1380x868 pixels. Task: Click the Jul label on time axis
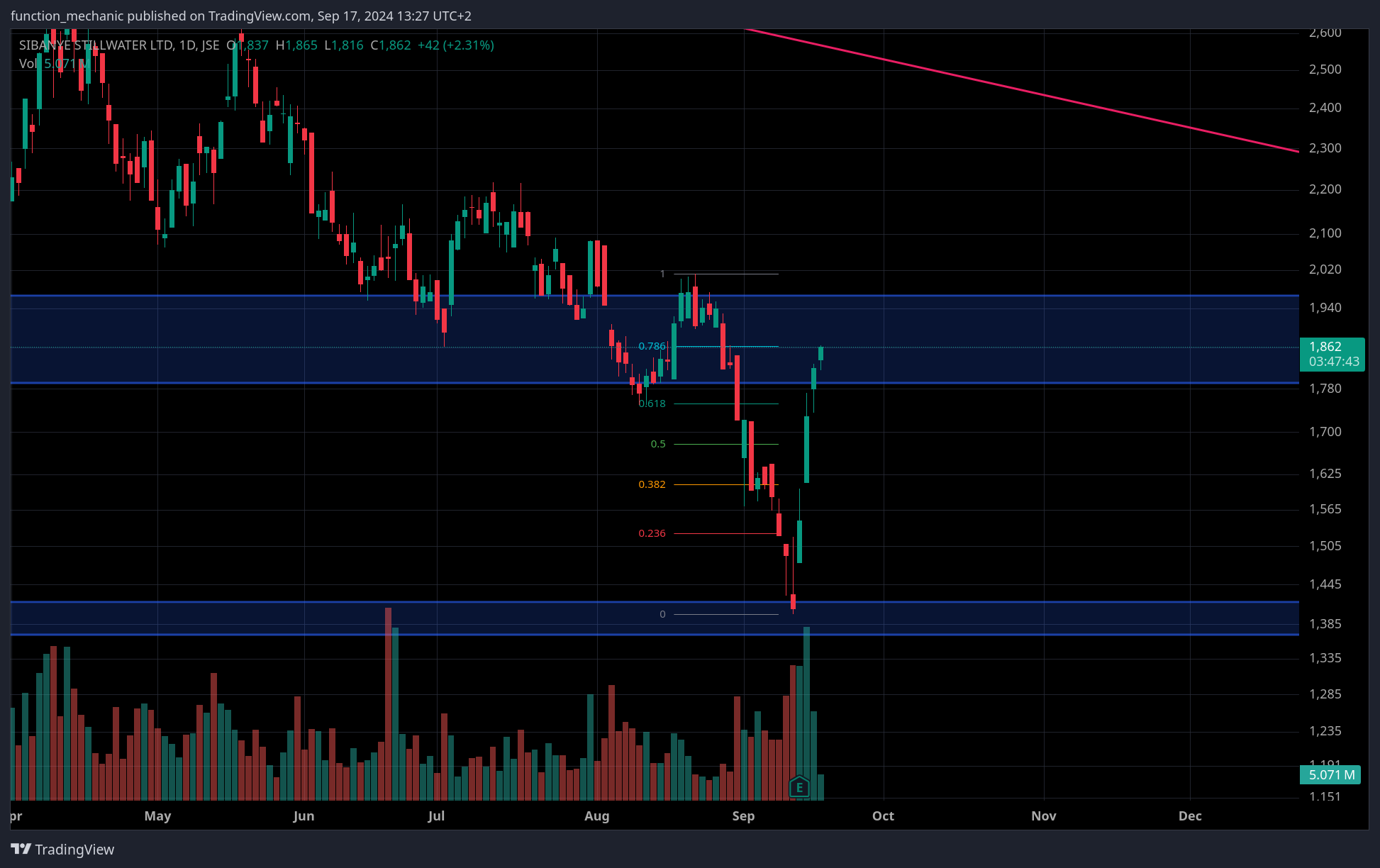436,816
